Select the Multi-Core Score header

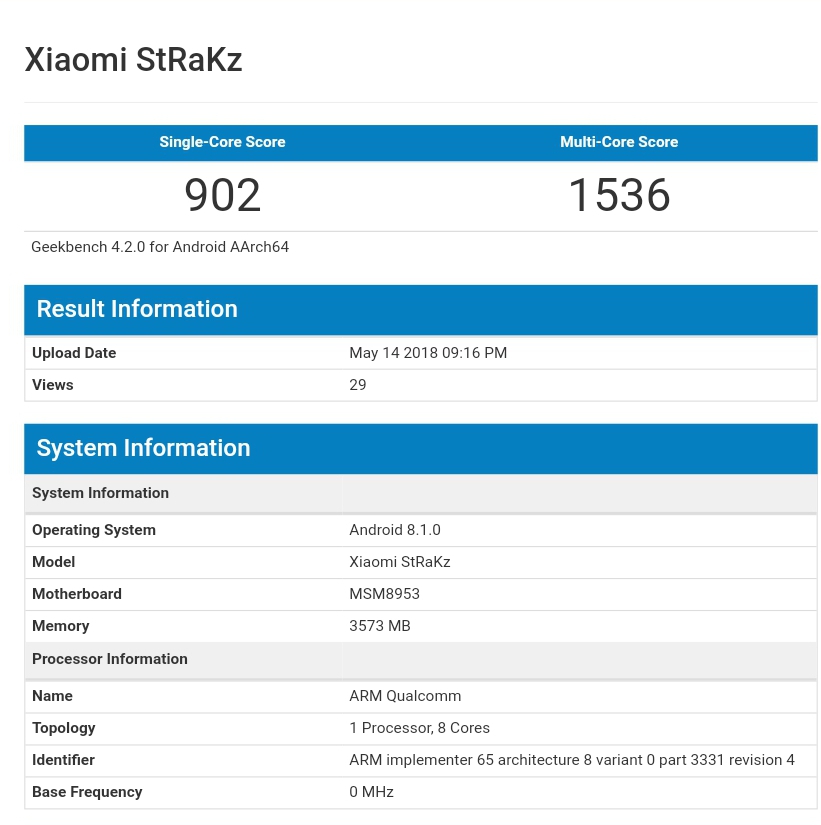pos(619,142)
